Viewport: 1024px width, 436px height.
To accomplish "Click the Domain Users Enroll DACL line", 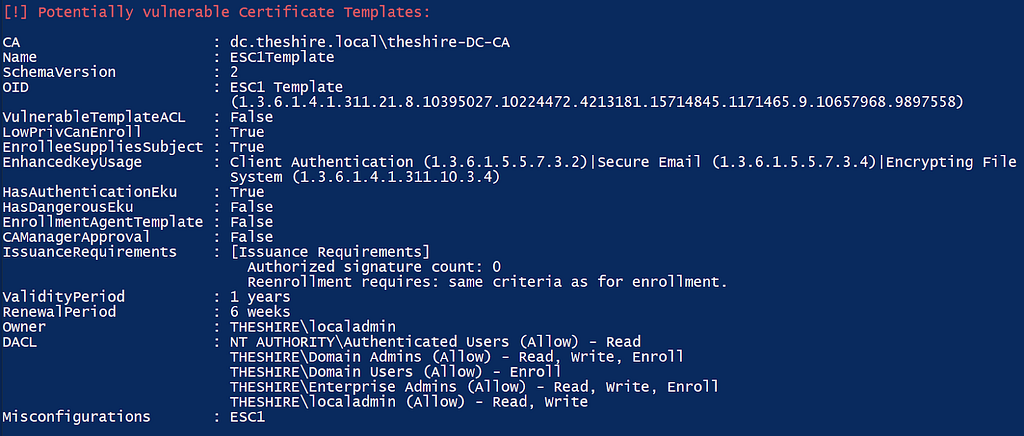I will 396,372.
